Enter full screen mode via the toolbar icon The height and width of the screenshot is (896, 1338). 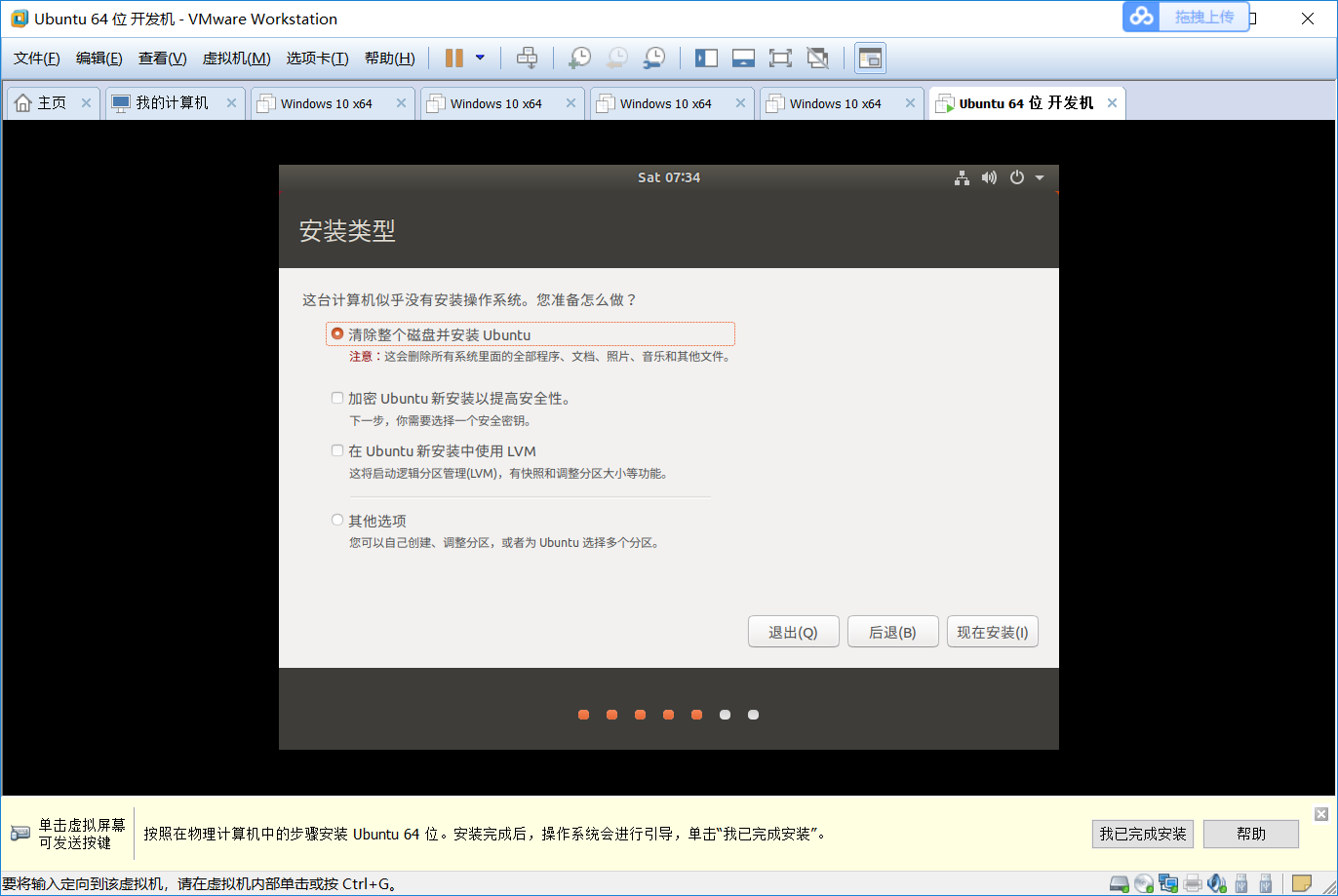pos(780,58)
